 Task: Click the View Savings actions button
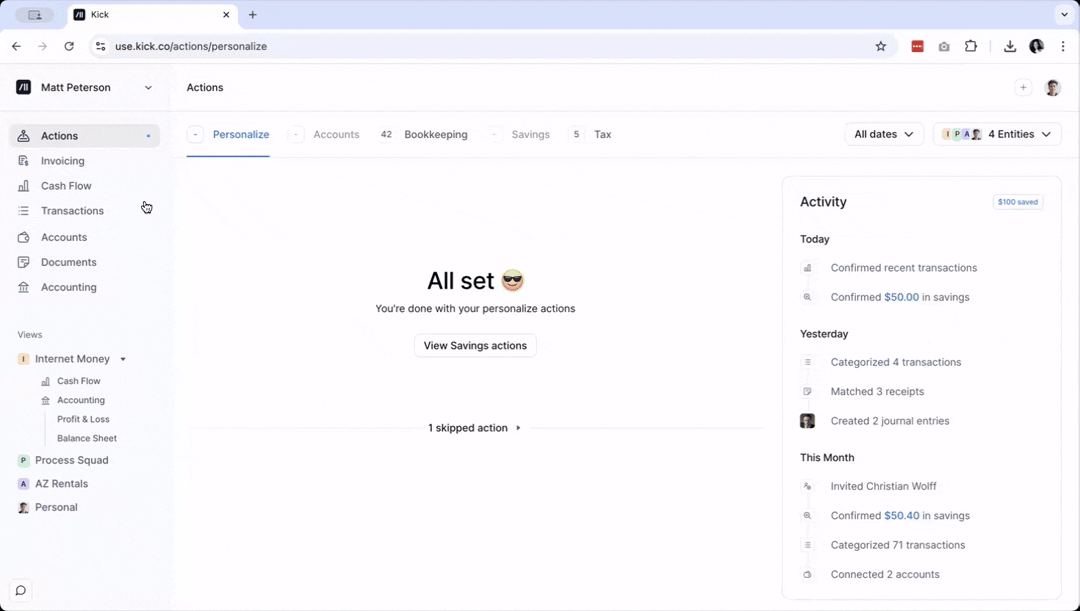(475, 345)
